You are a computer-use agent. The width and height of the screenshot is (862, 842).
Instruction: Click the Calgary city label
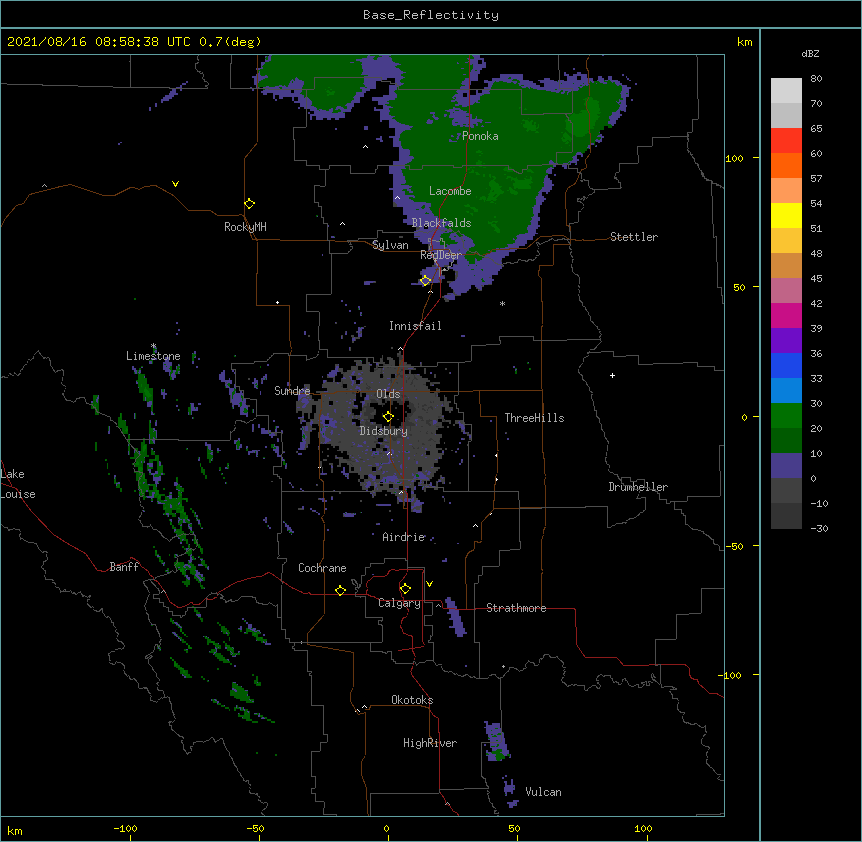pyautogui.click(x=399, y=603)
